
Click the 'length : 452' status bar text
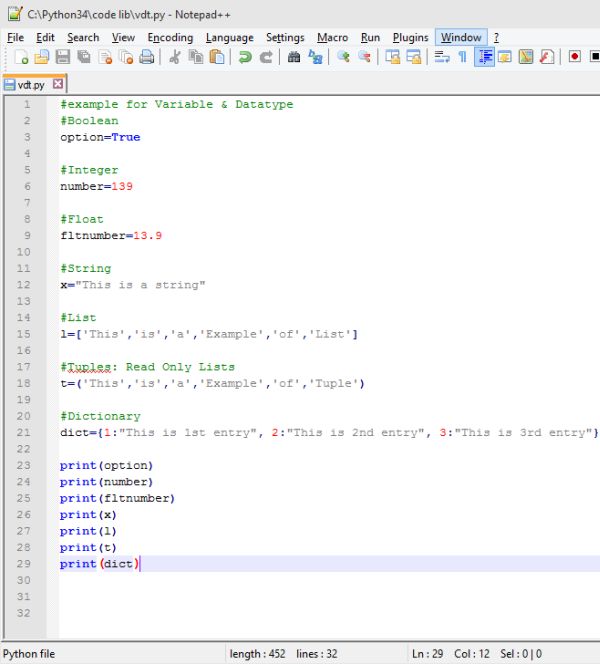(257, 654)
